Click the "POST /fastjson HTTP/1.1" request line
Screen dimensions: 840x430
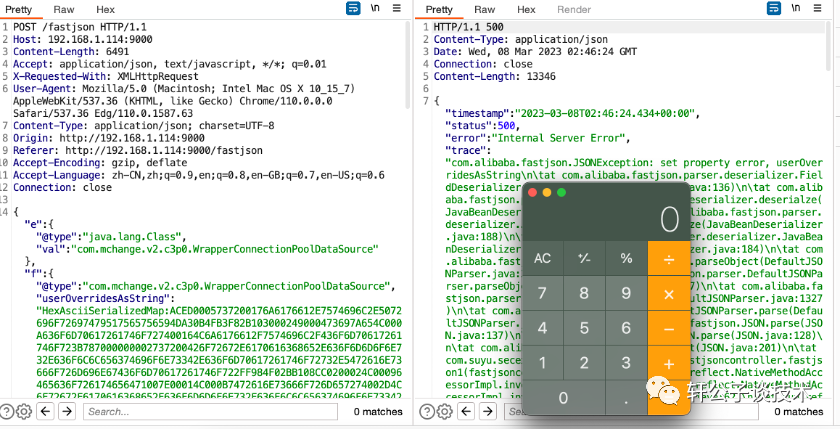point(80,27)
